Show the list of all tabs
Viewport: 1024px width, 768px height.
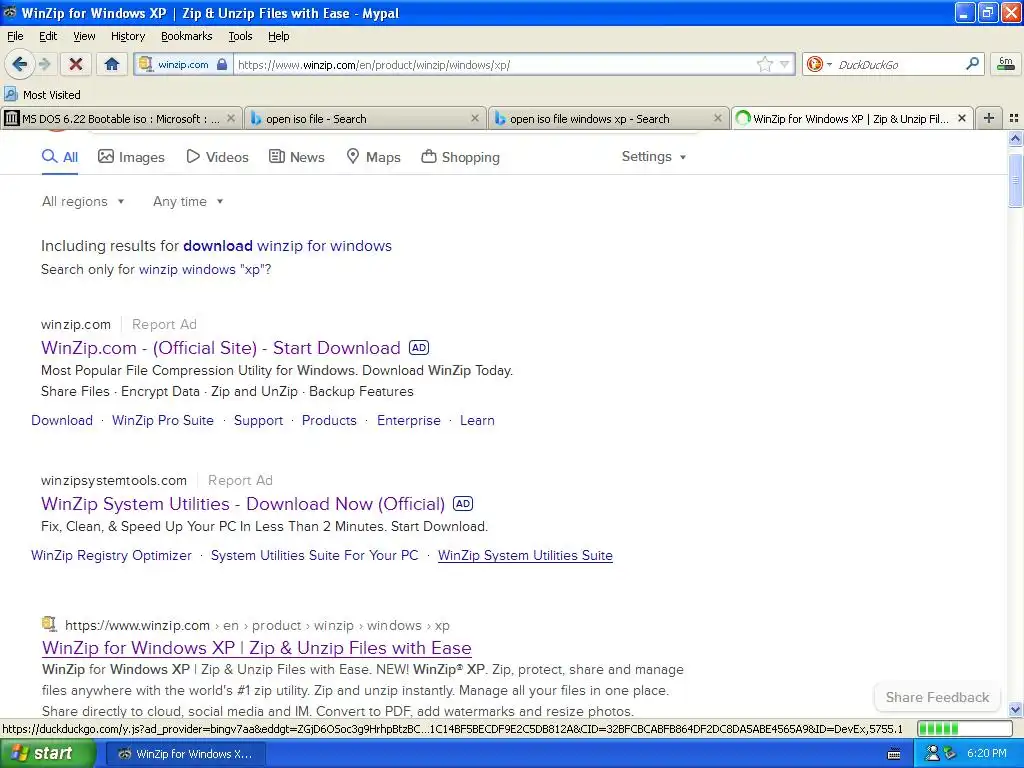(1014, 118)
